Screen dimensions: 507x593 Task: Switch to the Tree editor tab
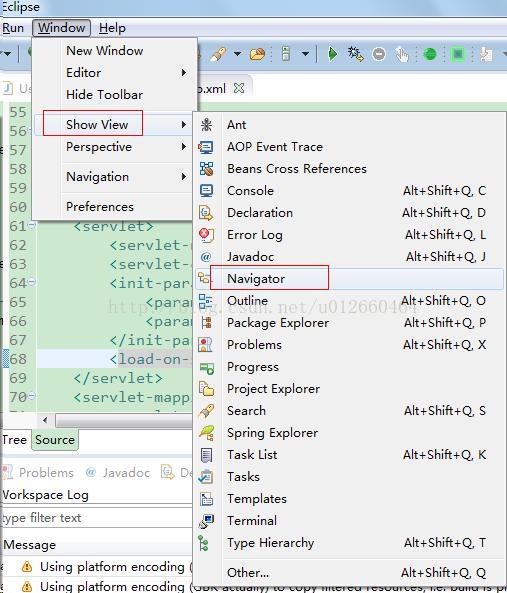click(x=14, y=440)
